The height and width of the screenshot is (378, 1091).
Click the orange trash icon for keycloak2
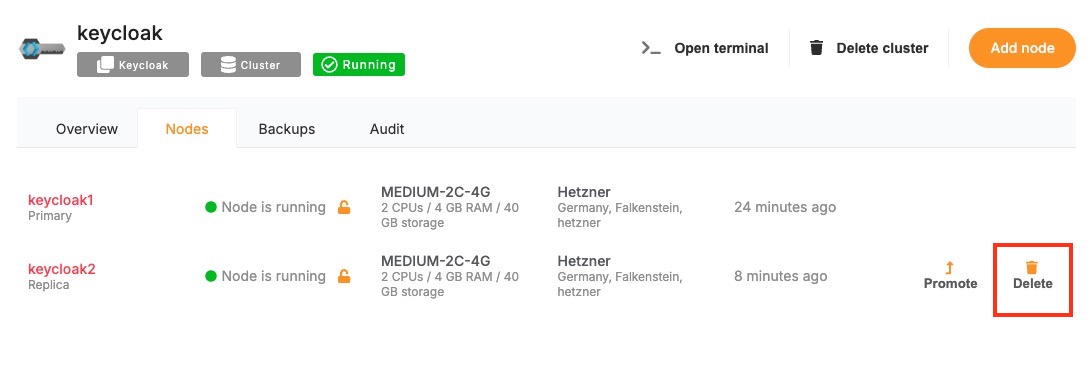(1032, 267)
